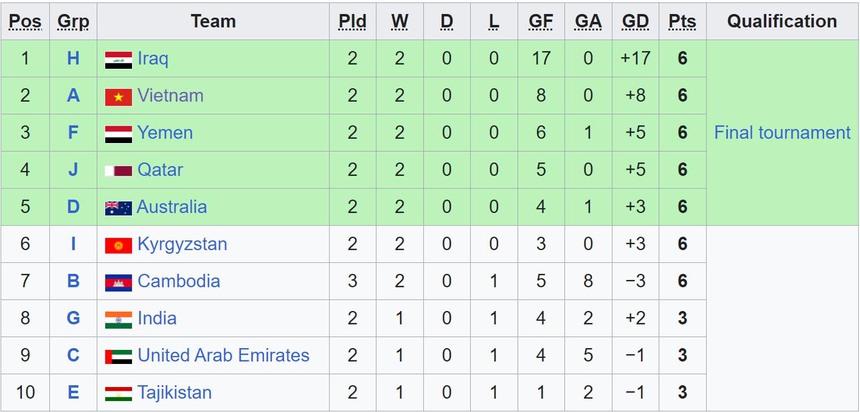Screen dimensions: 860x412
Task: Click the Kyrgyzstan flag icon
Action: tap(118, 245)
